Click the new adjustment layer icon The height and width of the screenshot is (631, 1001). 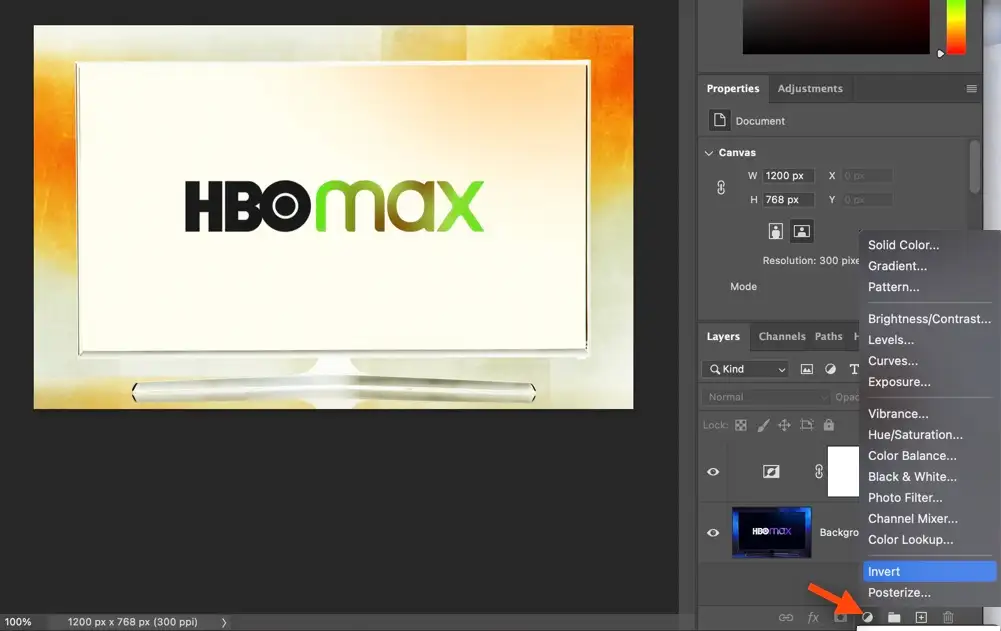click(867, 618)
